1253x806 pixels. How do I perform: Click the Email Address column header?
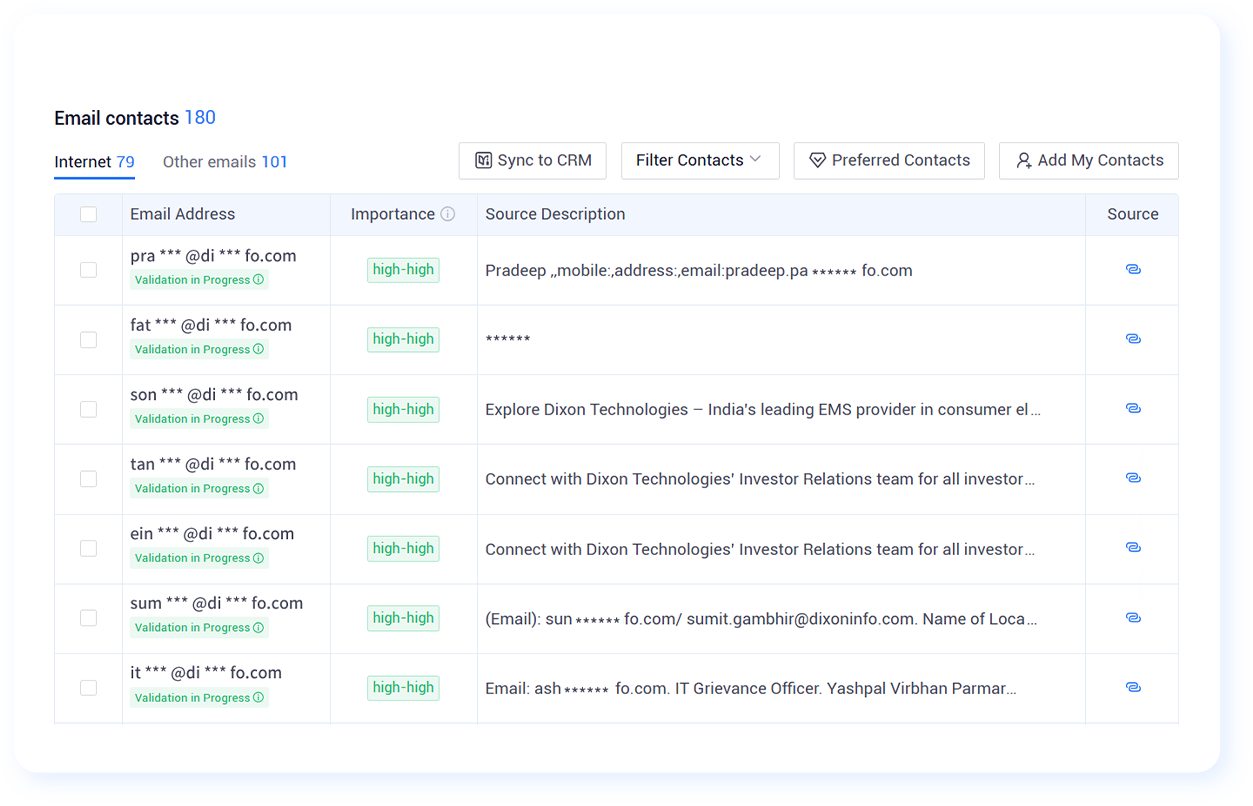[x=182, y=214]
